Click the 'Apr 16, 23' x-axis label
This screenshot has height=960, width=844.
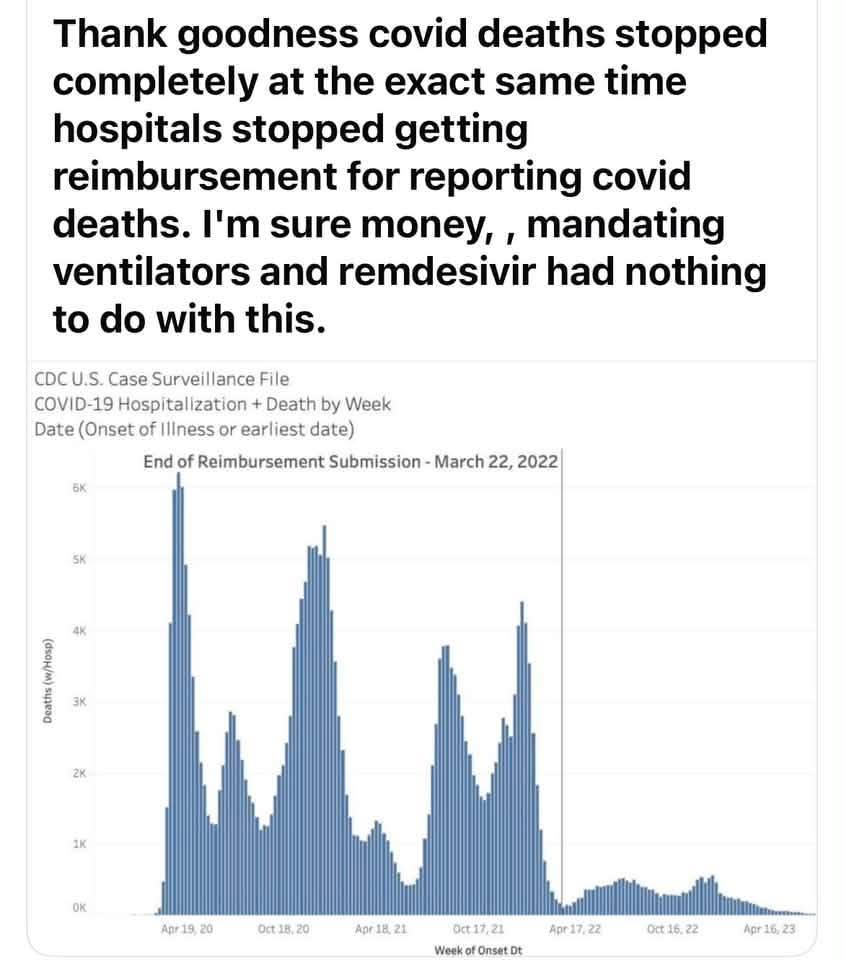[x=769, y=929]
